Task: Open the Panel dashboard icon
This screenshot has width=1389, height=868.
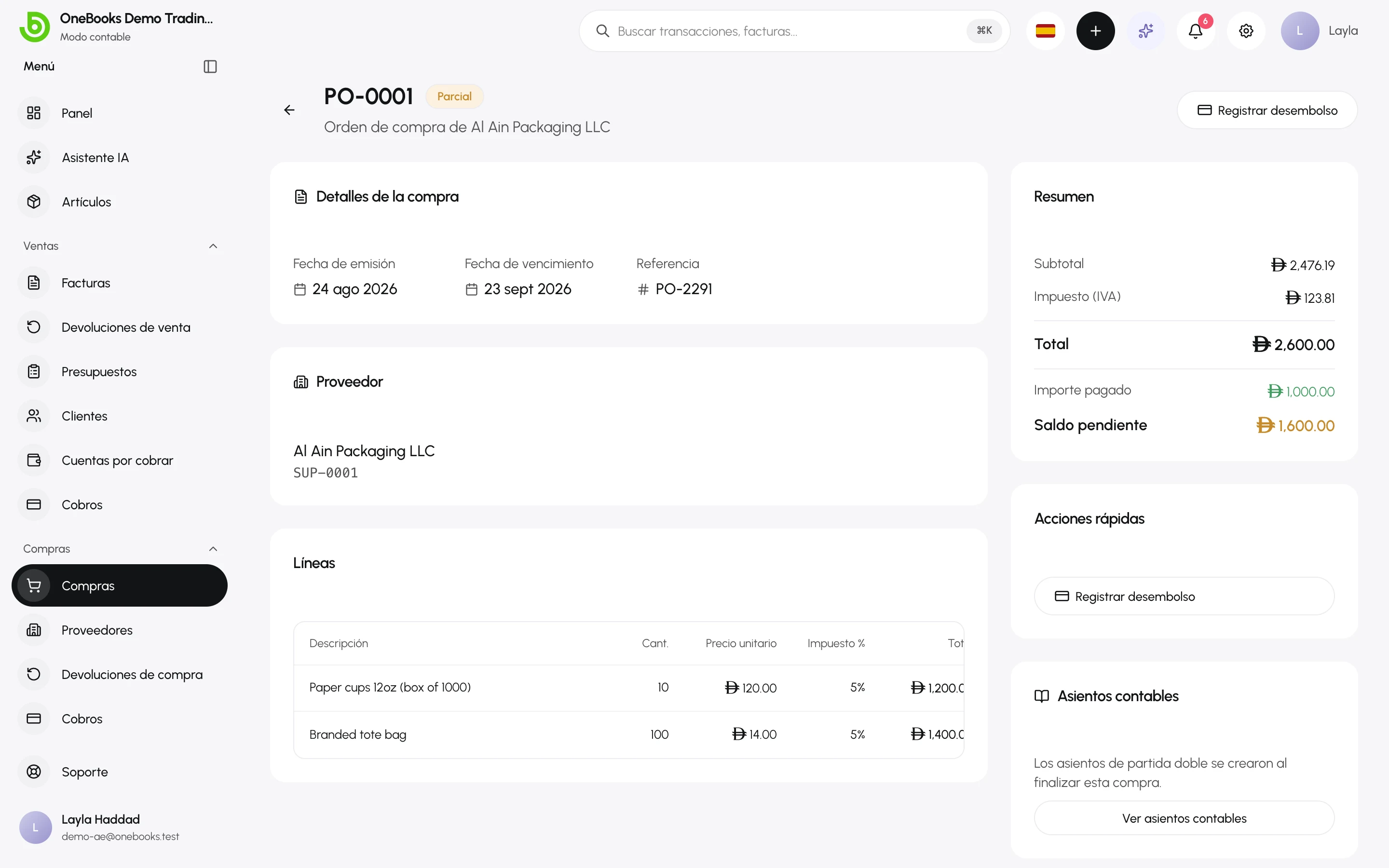Action: pos(34,113)
